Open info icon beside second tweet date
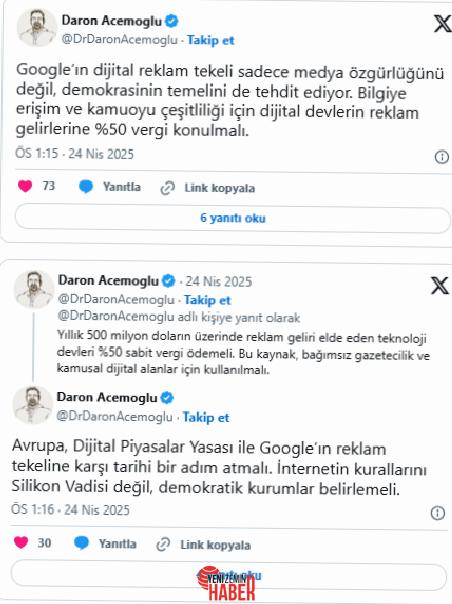This screenshot has width=452, height=604. (x=438, y=513)
